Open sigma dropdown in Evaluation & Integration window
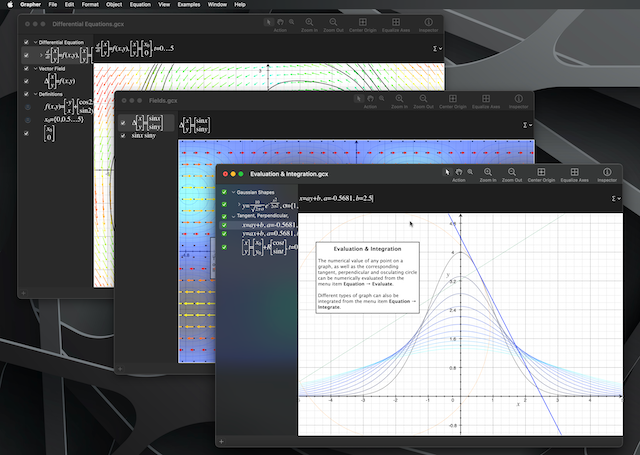This screenshot has height=455, width=640. pyautogui.click(x=616, y=198)
